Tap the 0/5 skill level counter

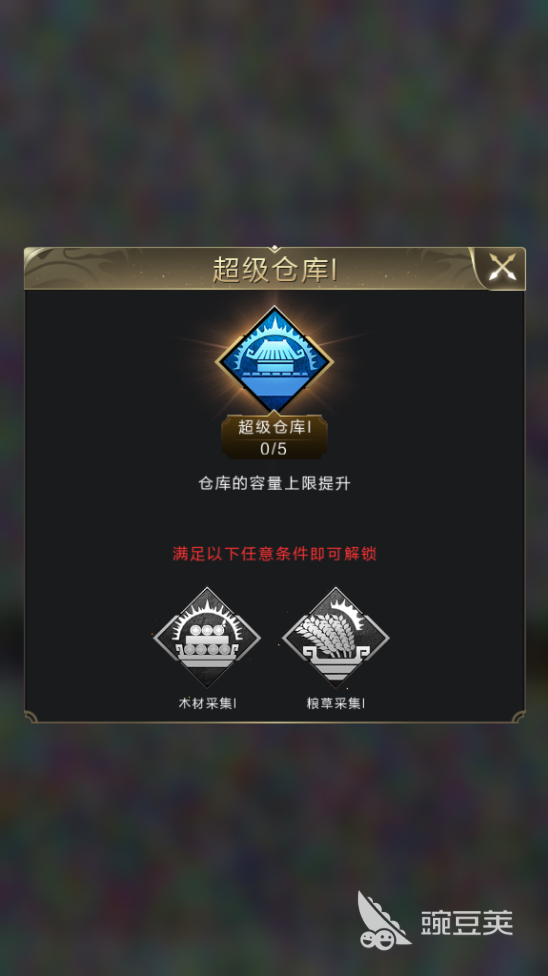274,448
